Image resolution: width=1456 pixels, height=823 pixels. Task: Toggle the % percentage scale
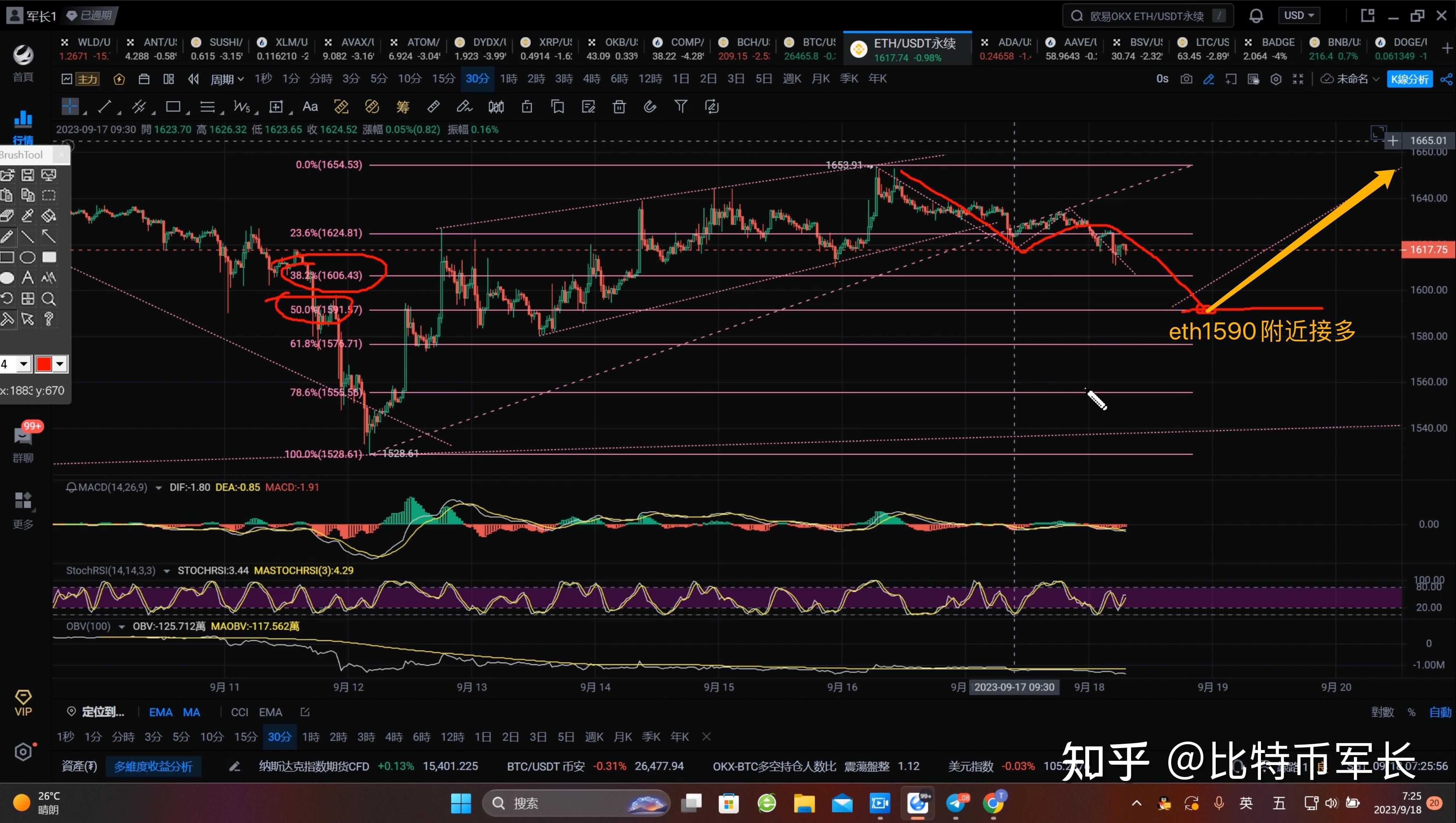click(x=1411, y=712)
